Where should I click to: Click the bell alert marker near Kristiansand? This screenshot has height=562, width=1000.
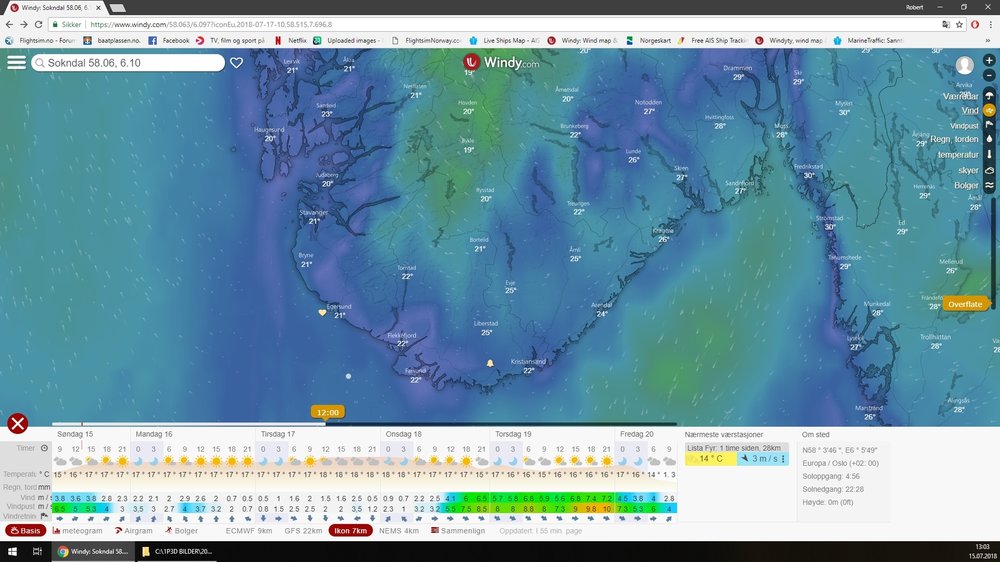pyautogui.click(x=490, y=363)
